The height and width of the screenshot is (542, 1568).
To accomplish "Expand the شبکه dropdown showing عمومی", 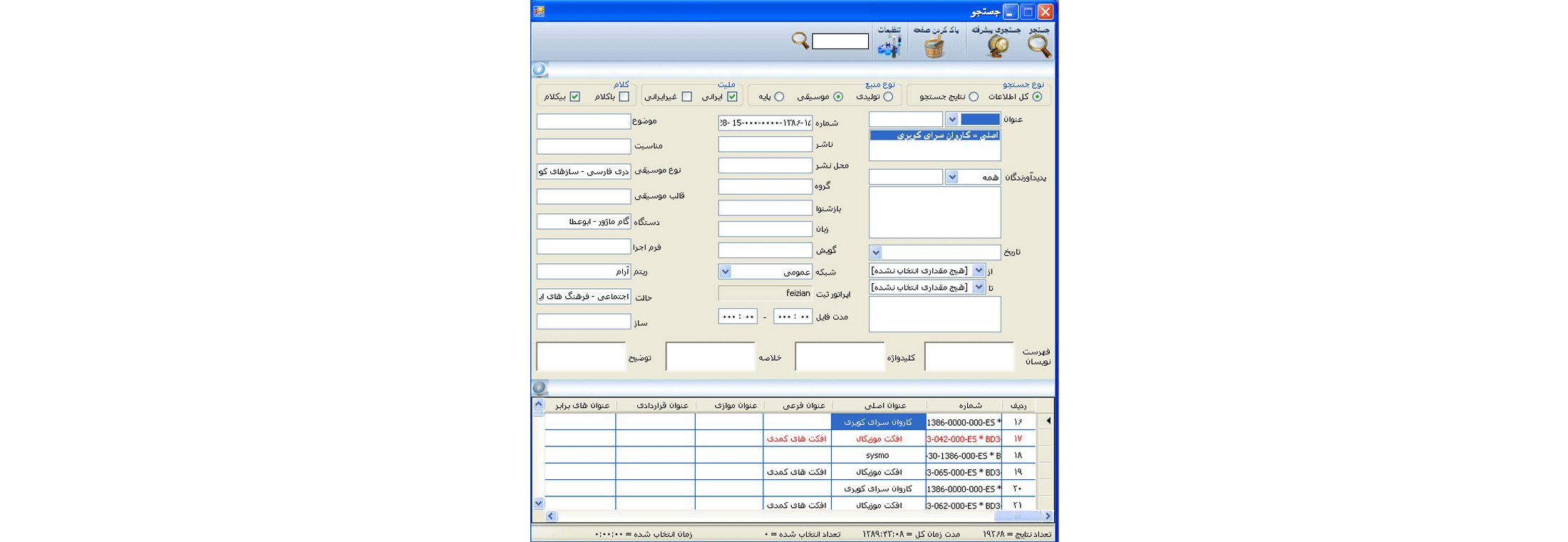I will [x=725, y=272].
